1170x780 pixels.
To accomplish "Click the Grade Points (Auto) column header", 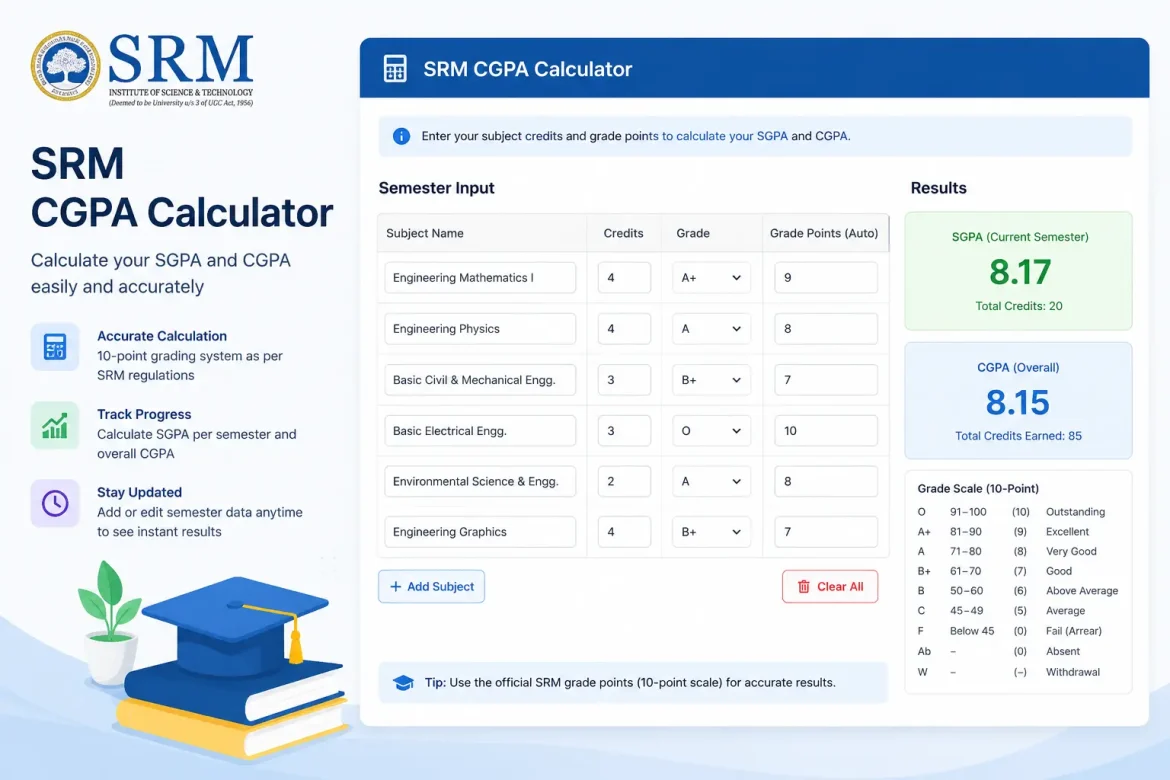I will pos(824,233).
